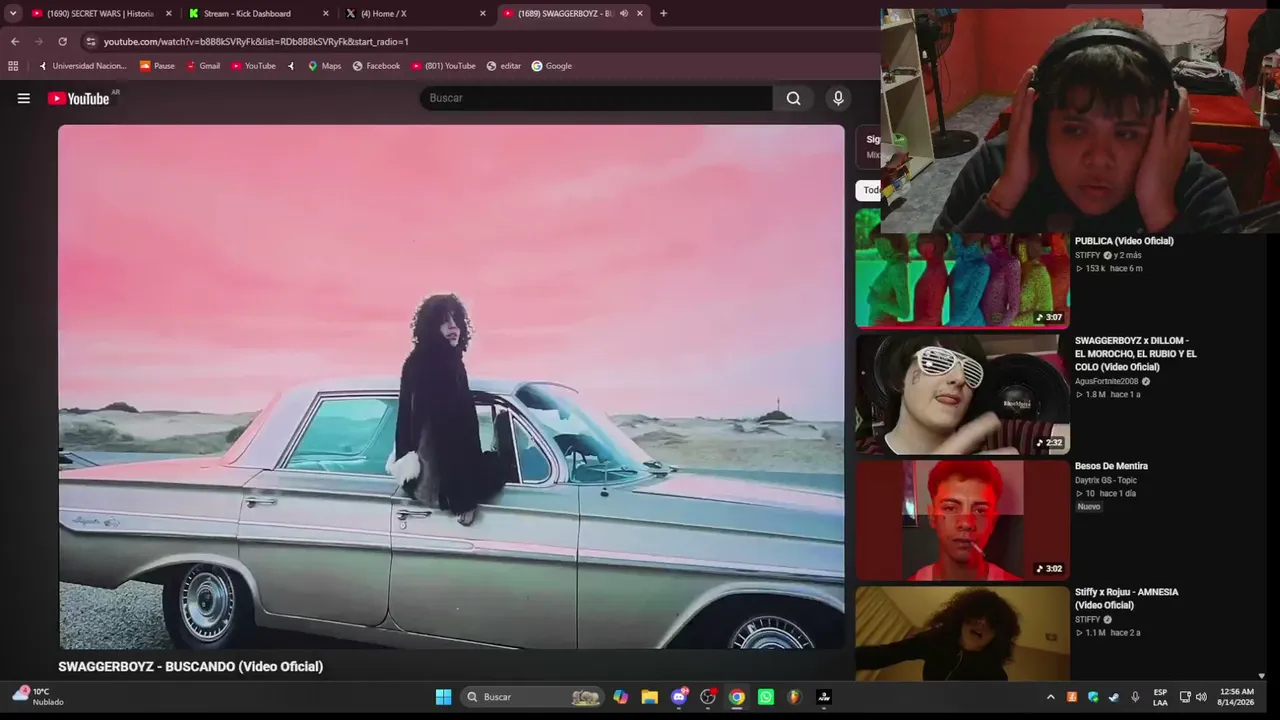Expand the Chrome tab search dropdown
The height and width of the screenshot is (720, 1280).
13,14
